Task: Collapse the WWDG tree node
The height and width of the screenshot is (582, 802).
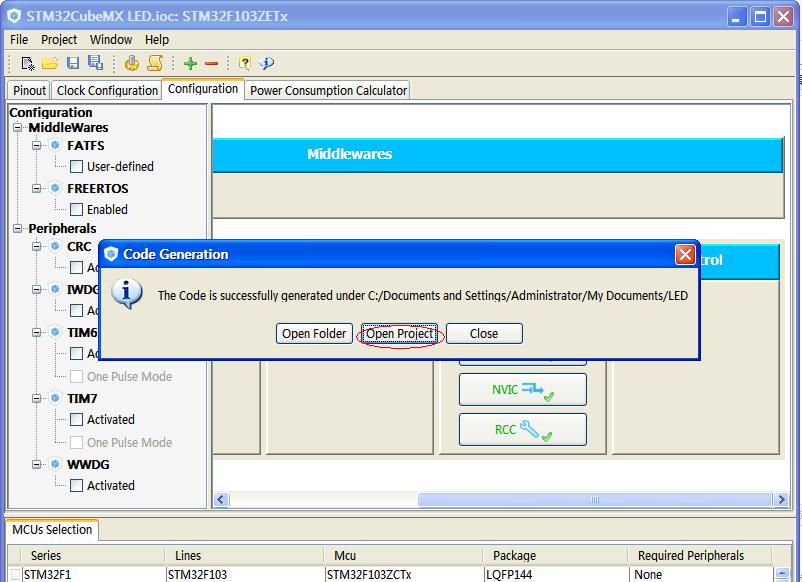Action: click(36, 464)
